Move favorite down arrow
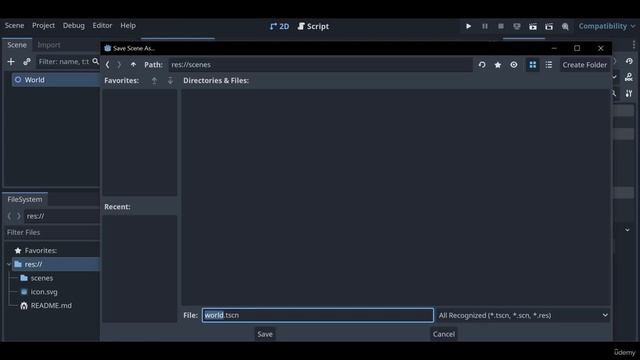Image resolution: width=640 pixels, height=360 pixels. (170, 80)
